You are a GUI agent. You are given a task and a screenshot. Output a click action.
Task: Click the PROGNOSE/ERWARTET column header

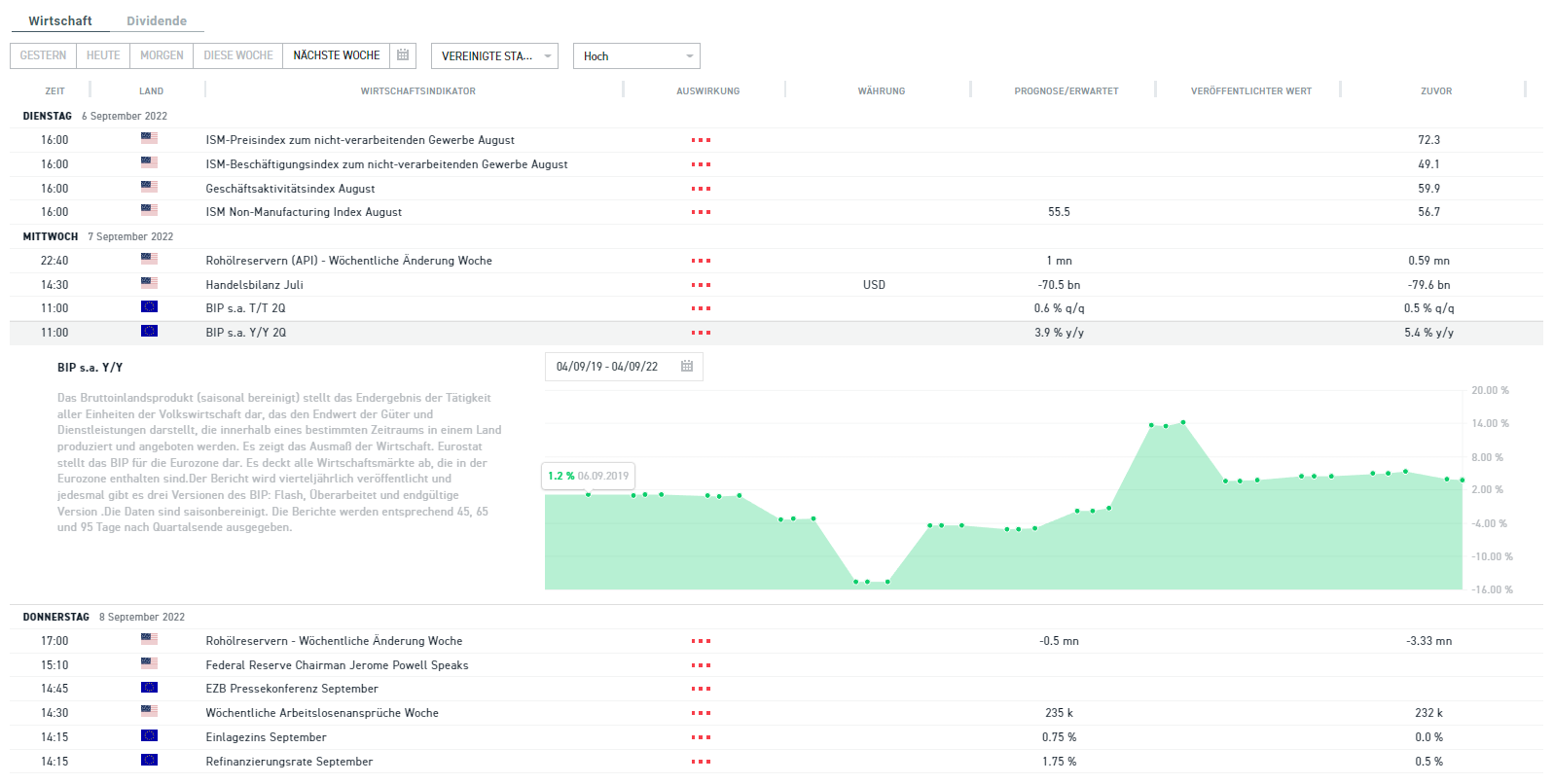(x=1066, y=91)
